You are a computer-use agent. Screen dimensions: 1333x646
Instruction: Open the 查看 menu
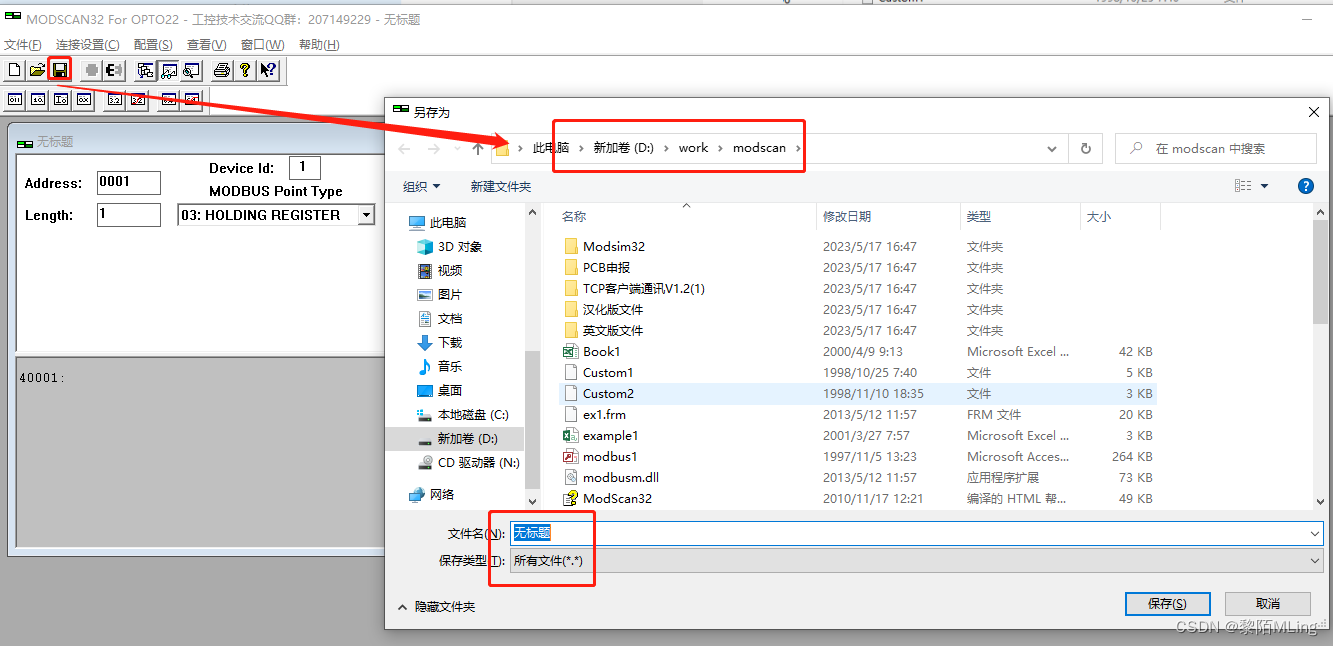[x=206, y=44]
